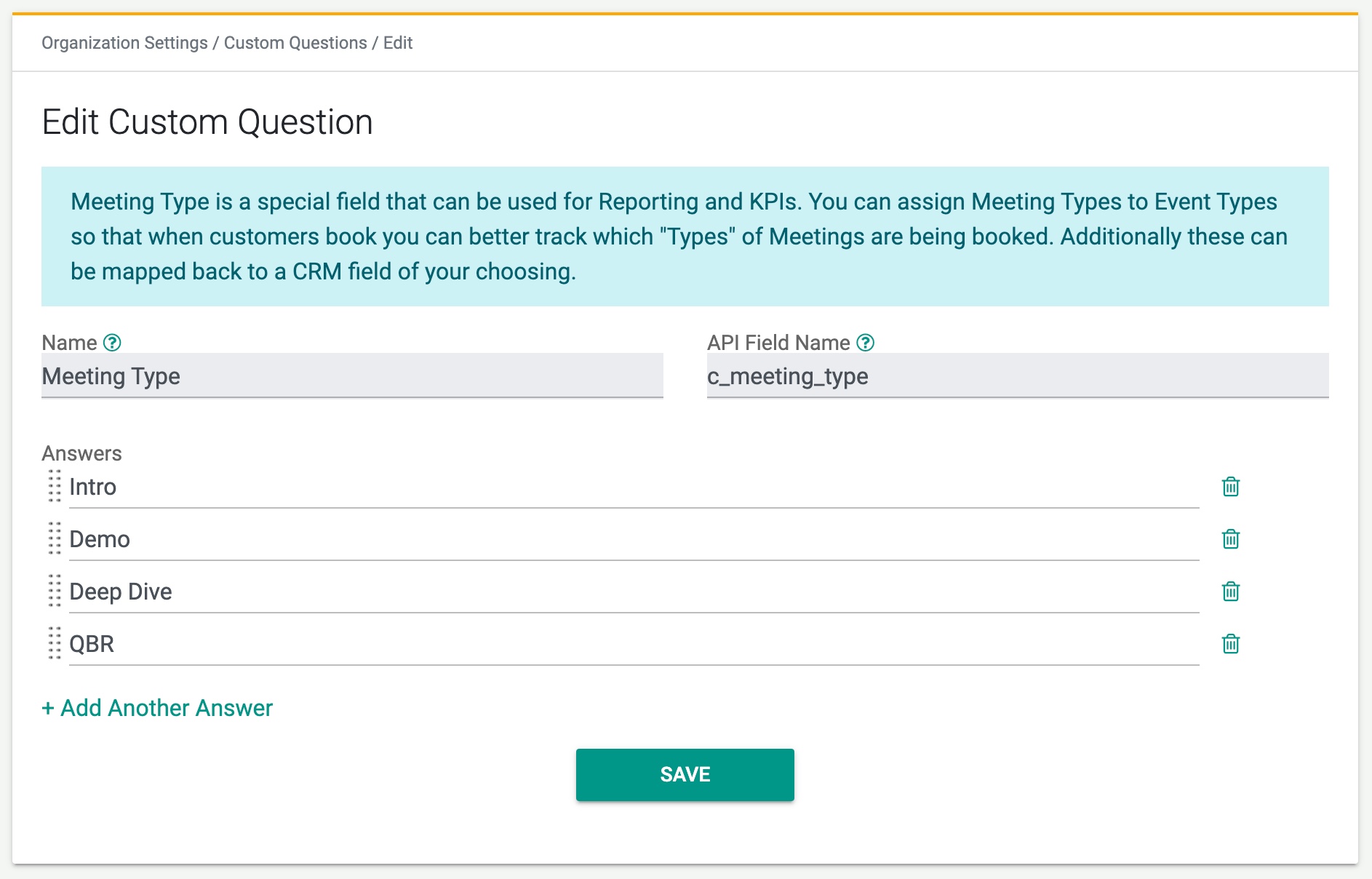Select the c_meeting_type API field

point(1017,376)
